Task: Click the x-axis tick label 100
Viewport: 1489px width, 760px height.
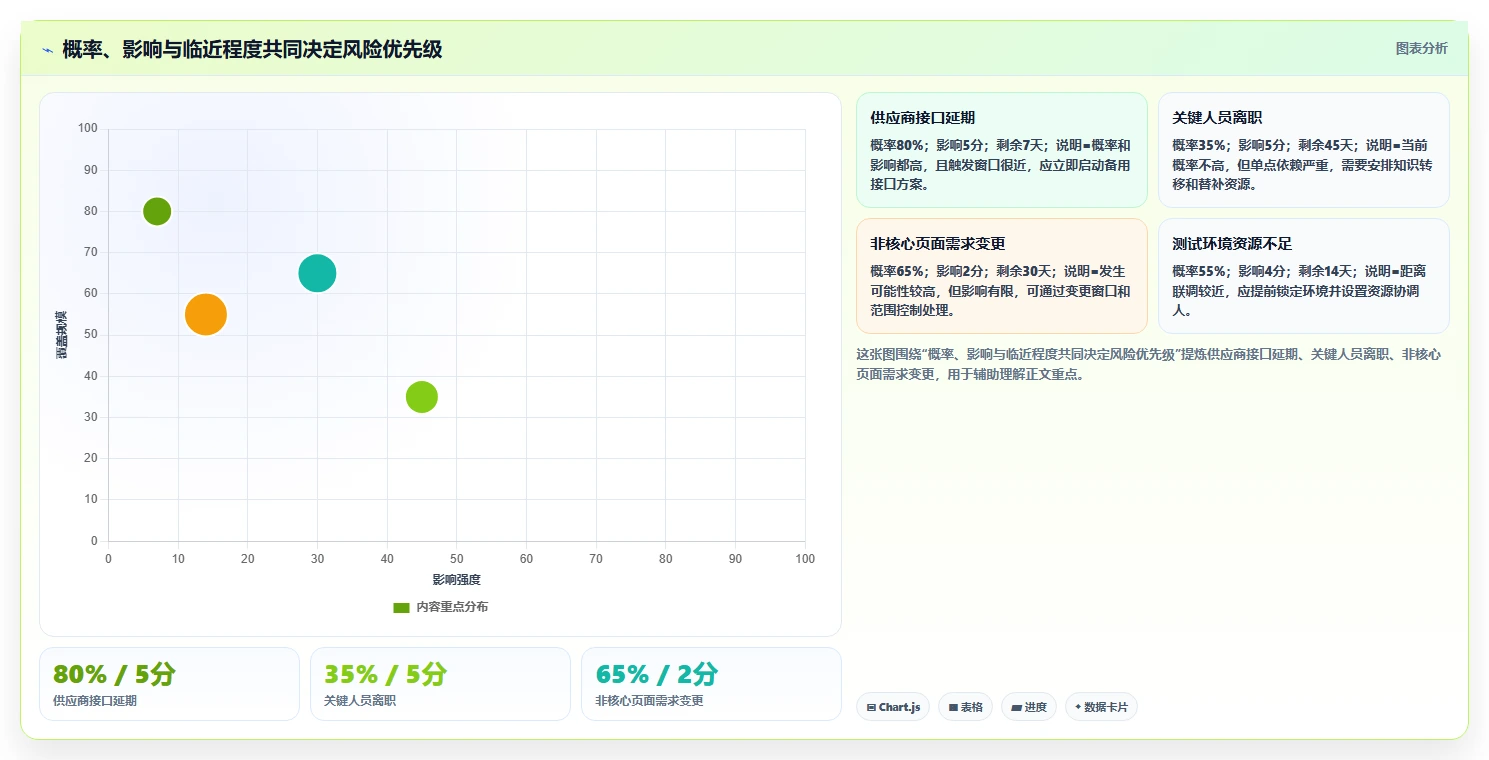Action: coord(805,559)
